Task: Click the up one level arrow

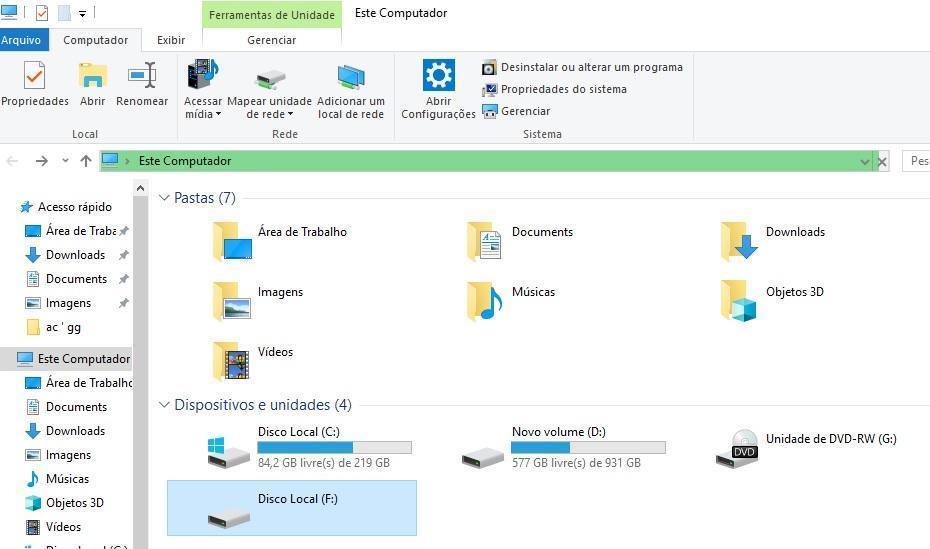Action: click(x=86, y=161)
